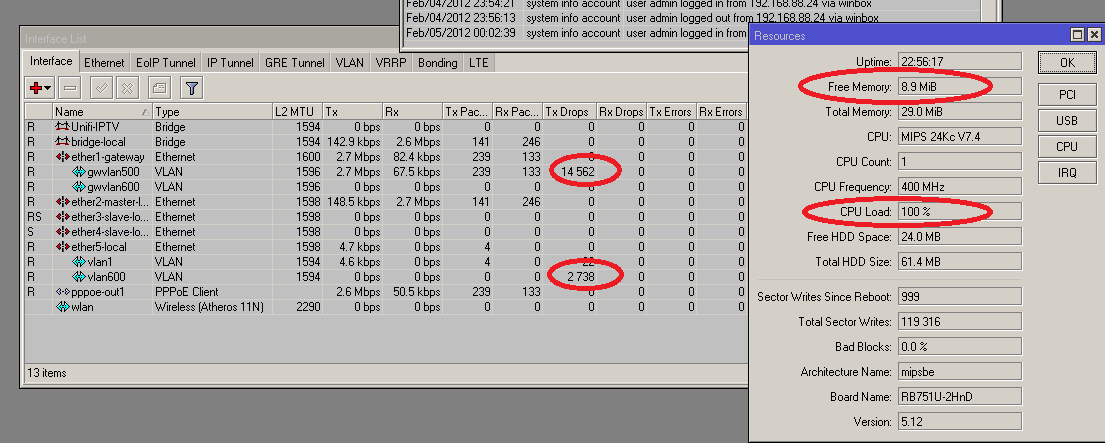Maximize the Resources window
1105x443 pixels.
(x=1078, y=35)
